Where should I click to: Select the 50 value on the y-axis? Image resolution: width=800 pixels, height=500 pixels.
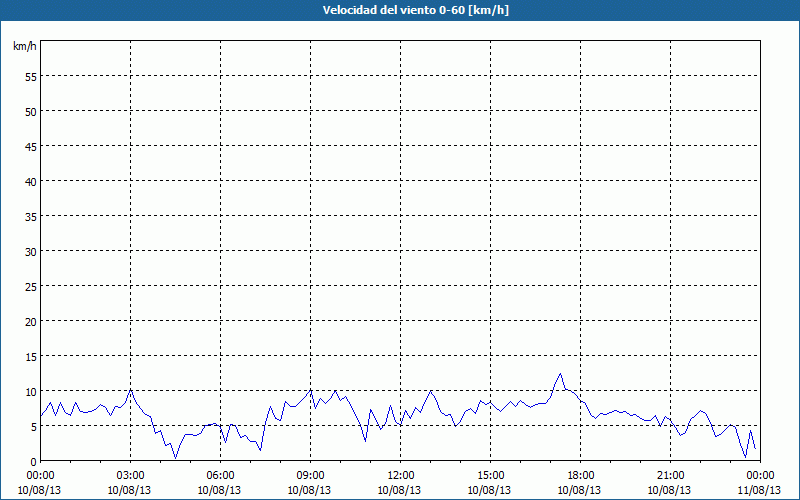[x=31, y=111]
